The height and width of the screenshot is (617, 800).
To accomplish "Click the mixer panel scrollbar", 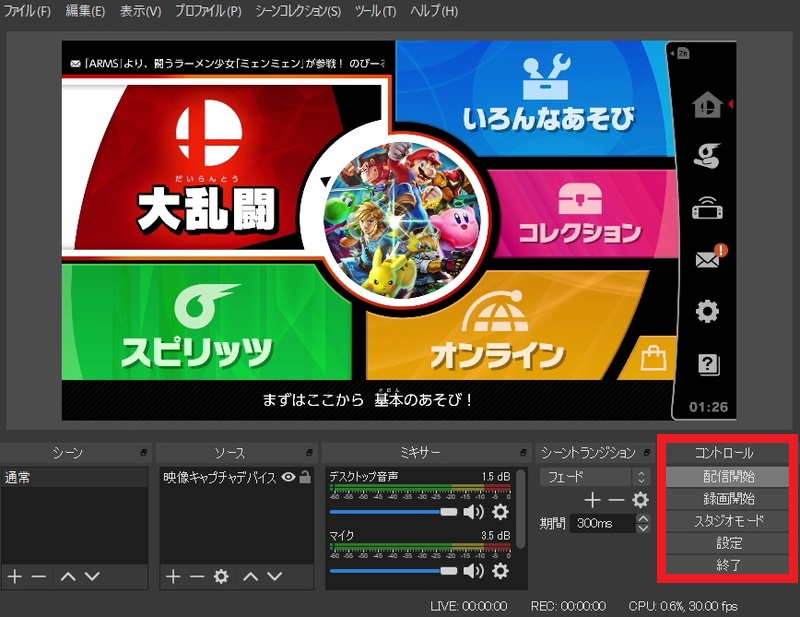I will point(520,509).
